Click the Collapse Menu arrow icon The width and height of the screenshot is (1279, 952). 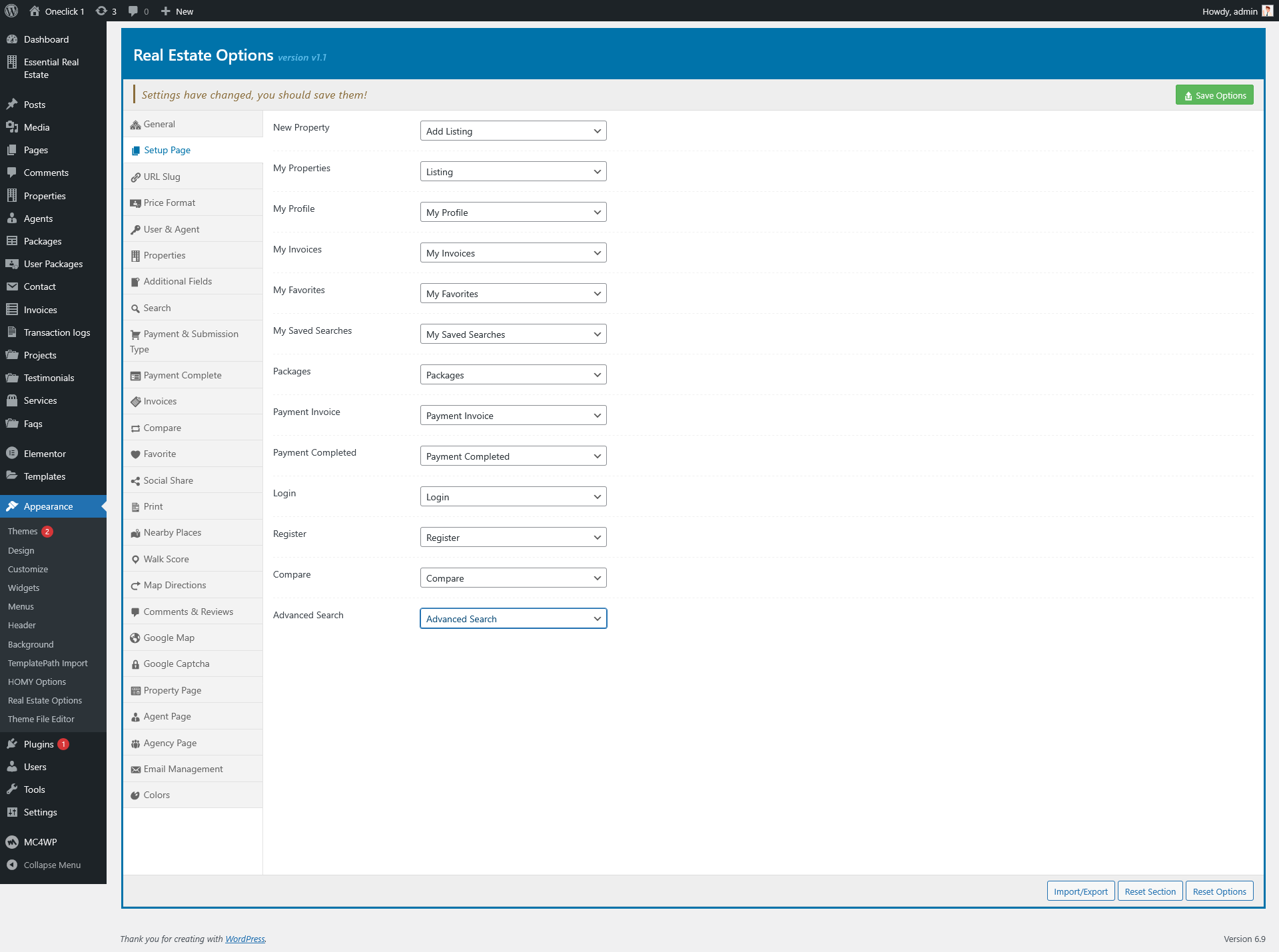click(12, 865)
